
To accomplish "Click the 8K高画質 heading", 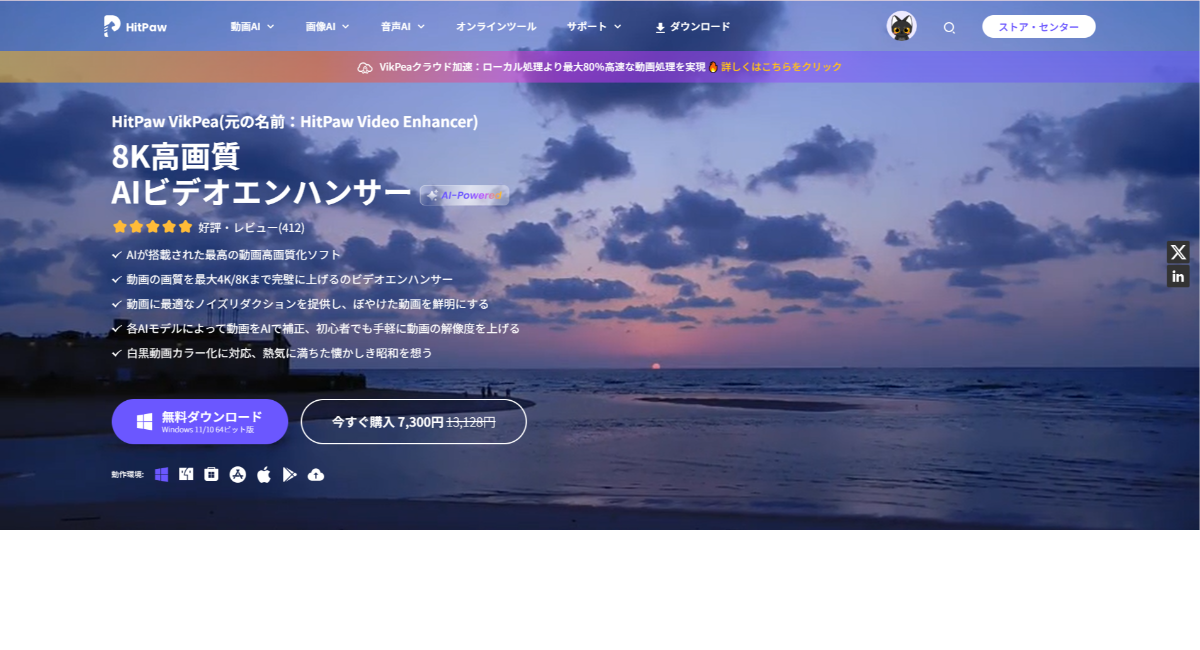I will point(175,157).
